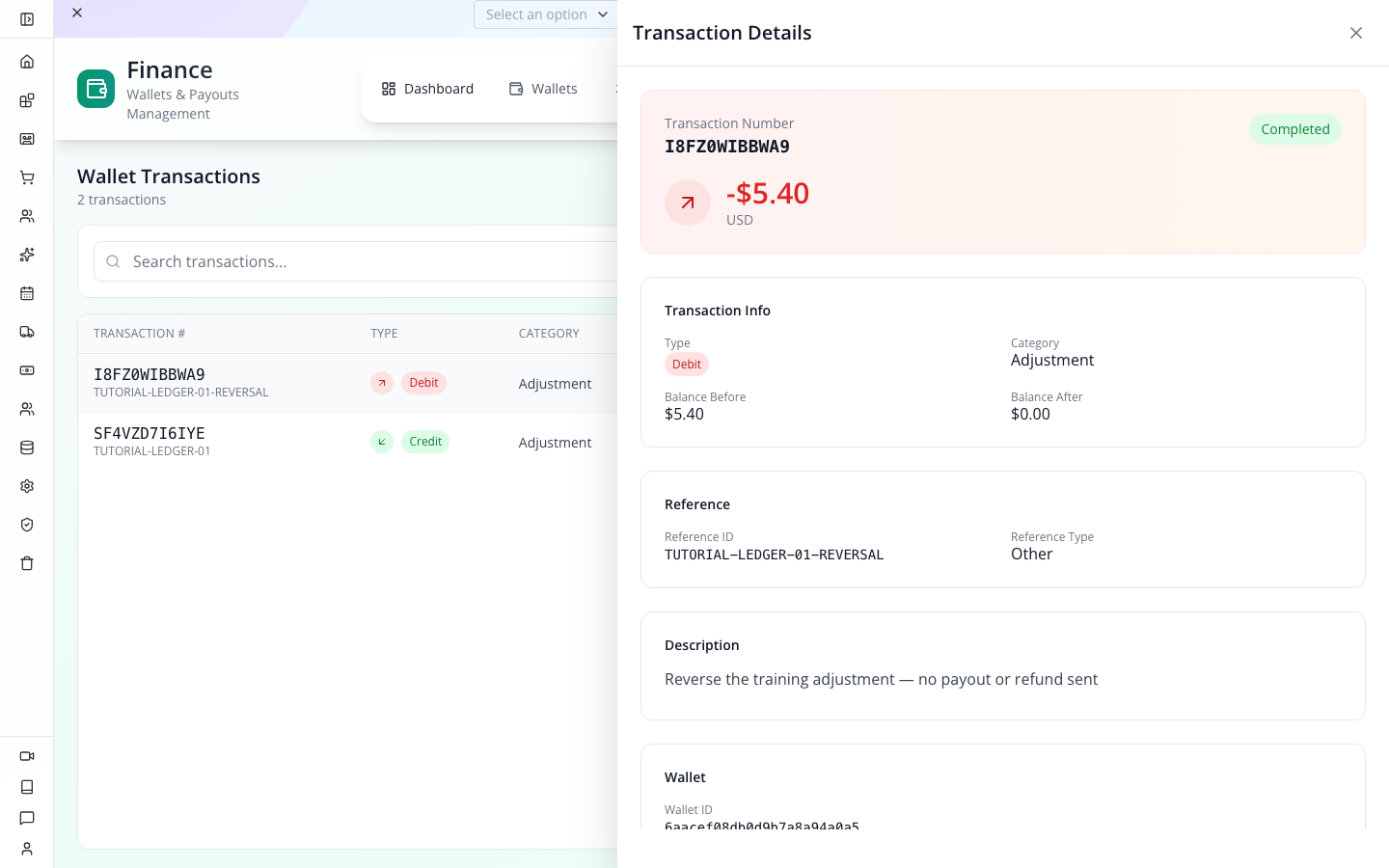Click the CATEGORY column header
The width and height of the screenshot is (1389, 868).
pos(549,334)
